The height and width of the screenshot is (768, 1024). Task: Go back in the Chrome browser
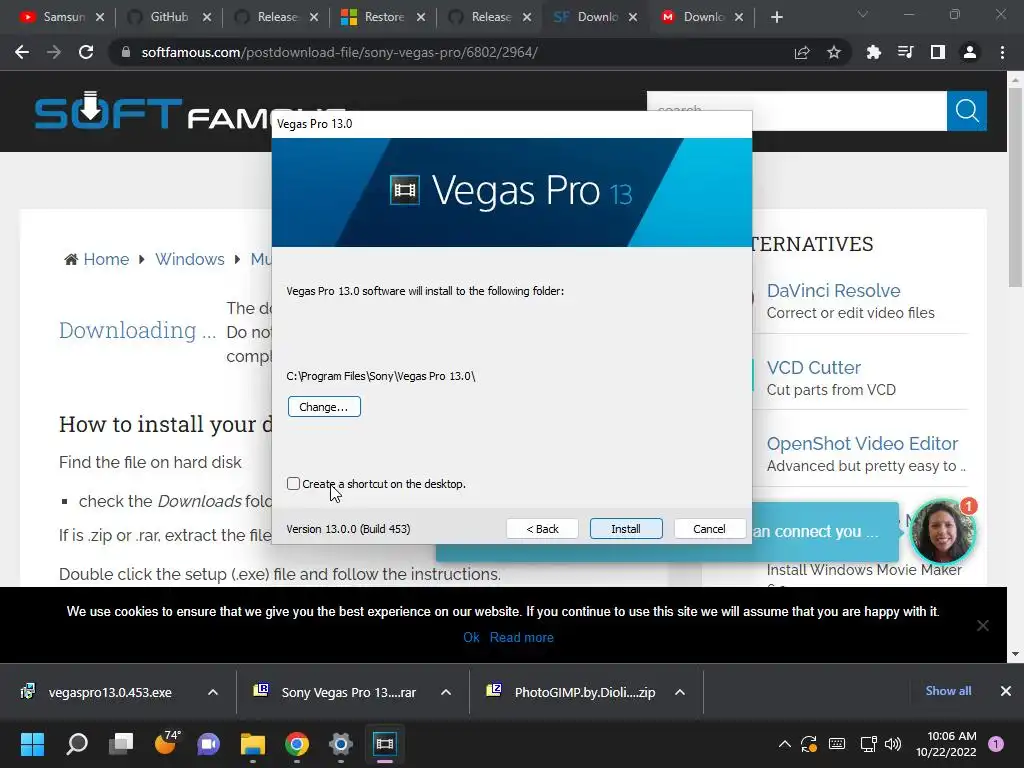click(x=22, y=52)
